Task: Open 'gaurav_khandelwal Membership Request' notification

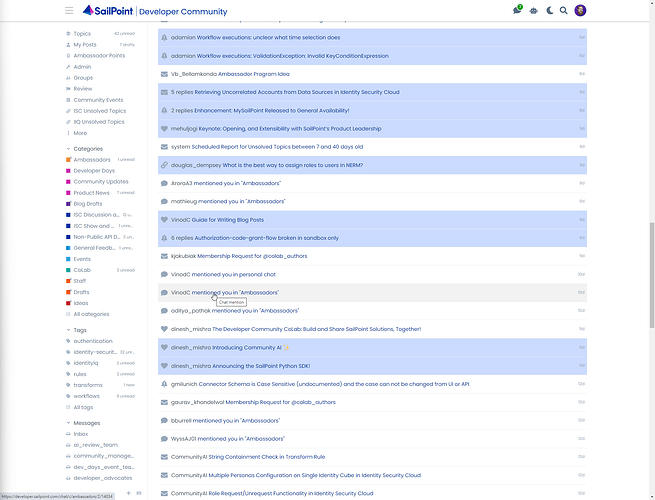Action: point(372,402)
